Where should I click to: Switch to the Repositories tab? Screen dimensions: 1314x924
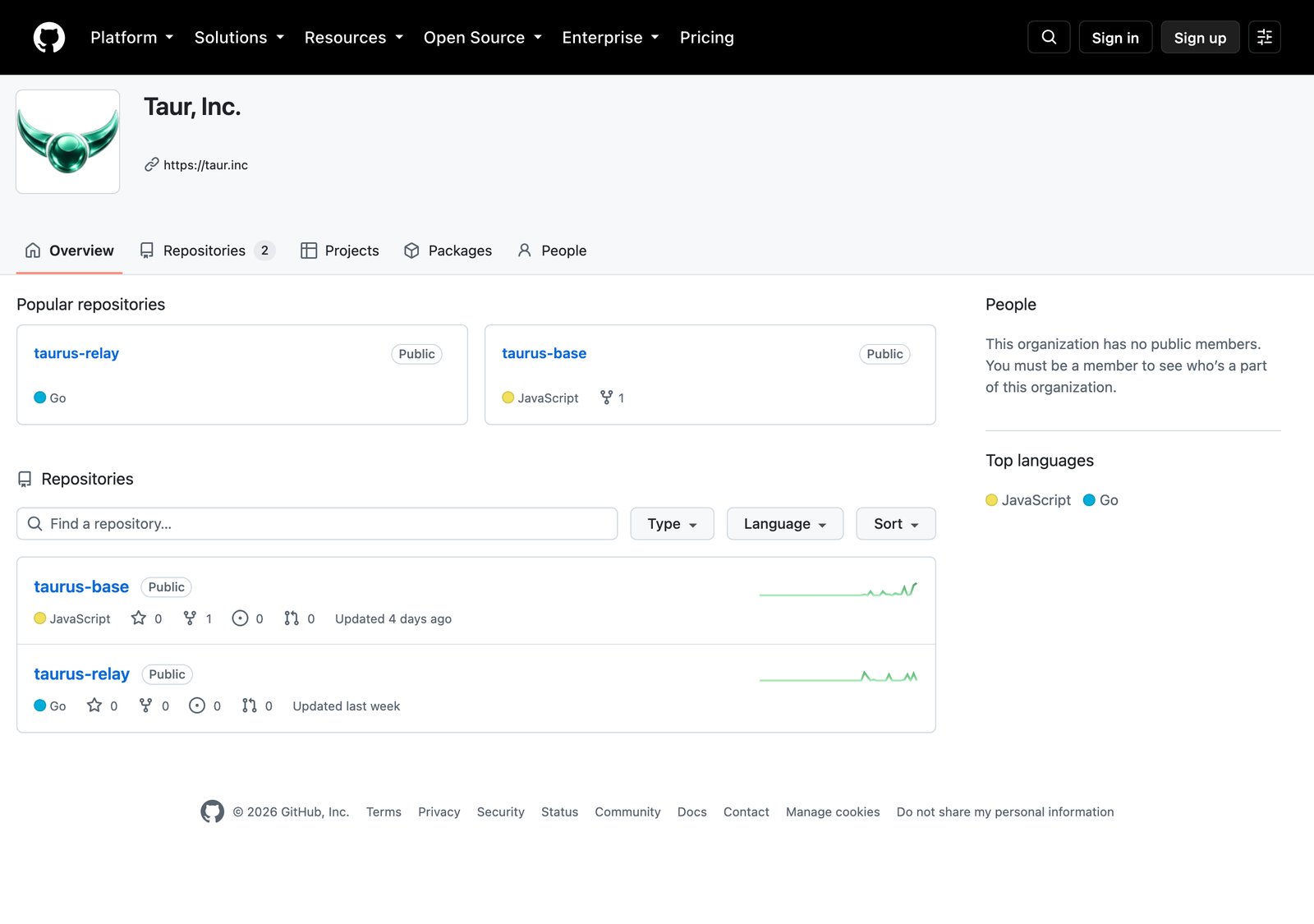tap(207, 251)
